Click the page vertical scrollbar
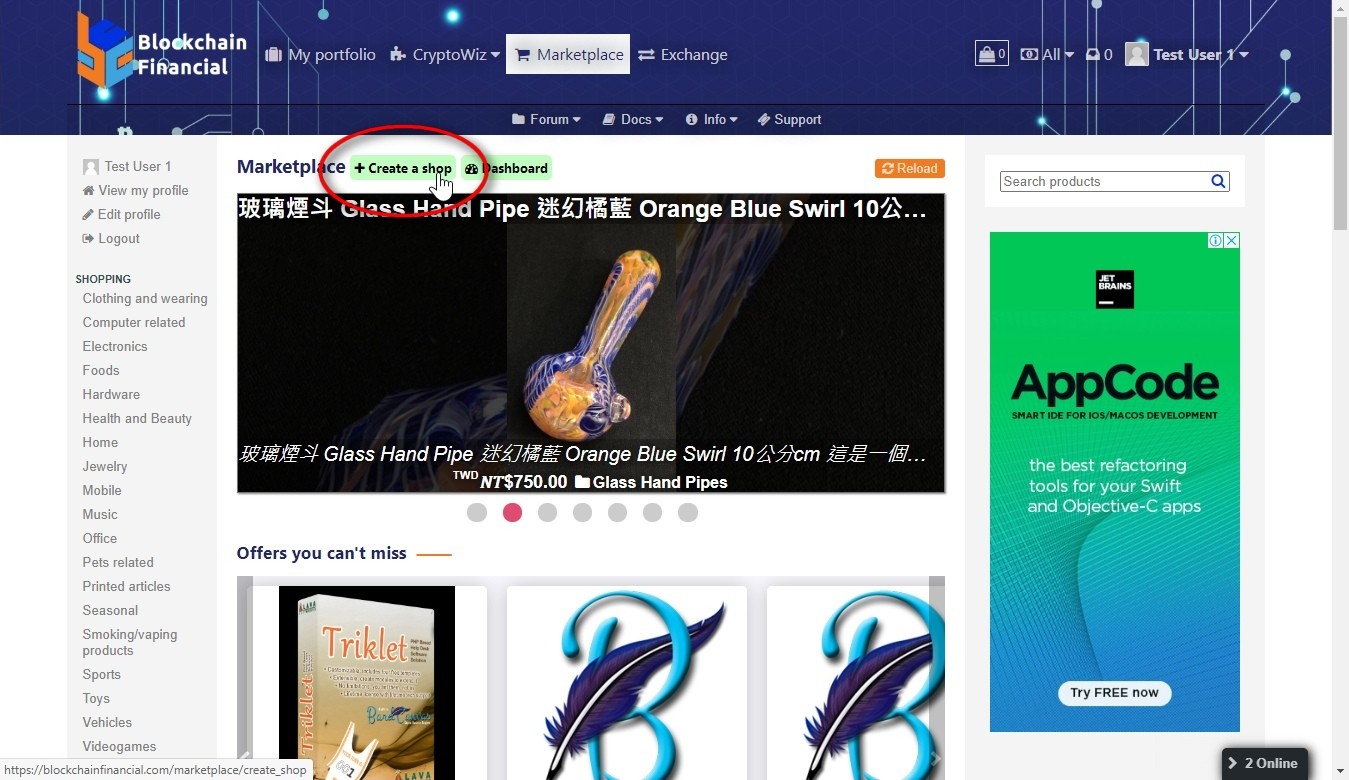The image size is (1349, 780). click(x=1340, y=400)
